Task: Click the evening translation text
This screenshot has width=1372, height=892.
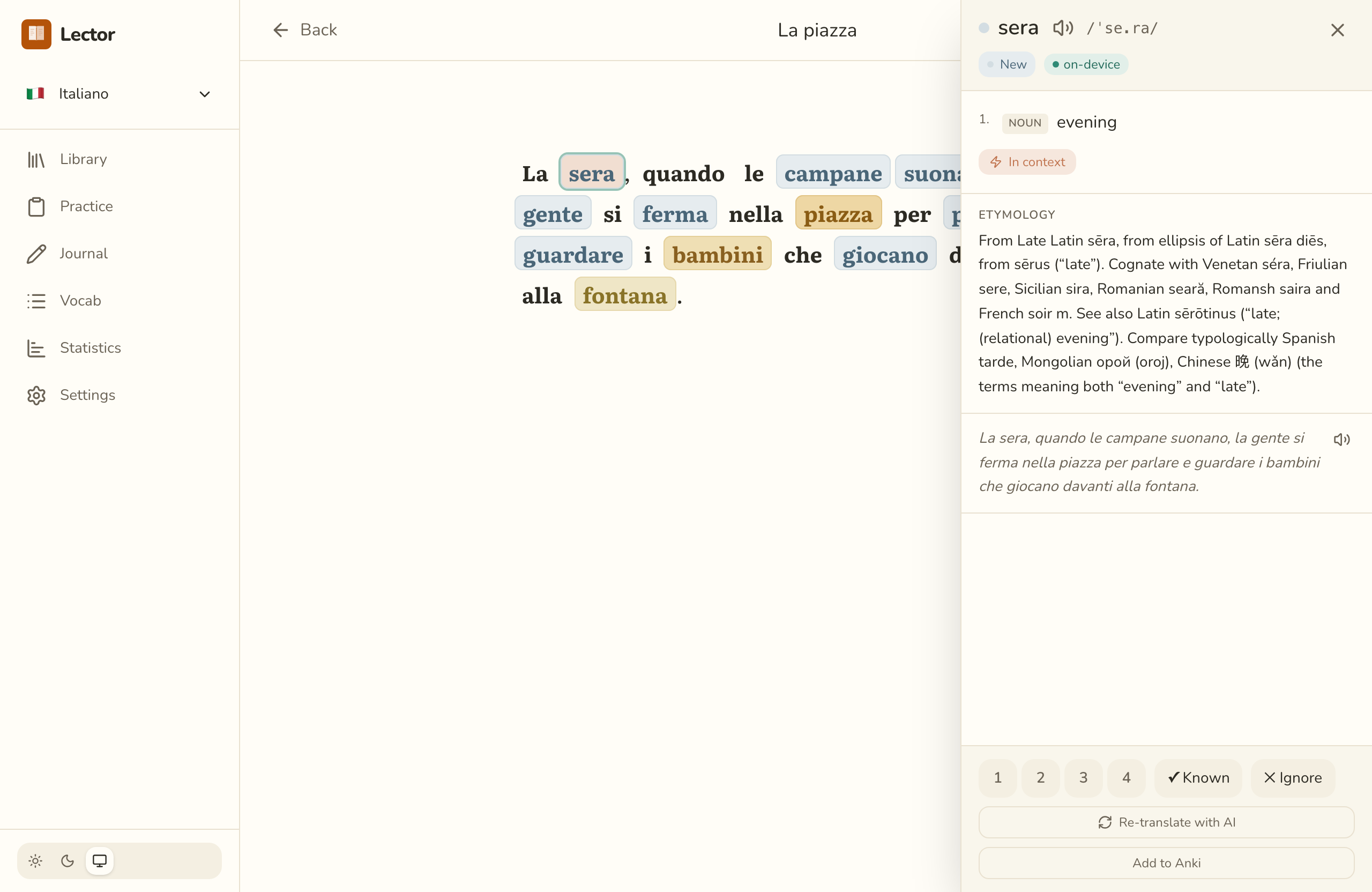Action: pos(1086,122)
